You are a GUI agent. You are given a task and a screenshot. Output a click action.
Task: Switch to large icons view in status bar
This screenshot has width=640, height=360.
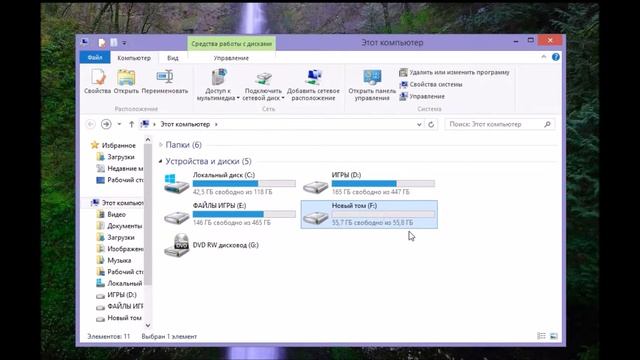(553, 336)
